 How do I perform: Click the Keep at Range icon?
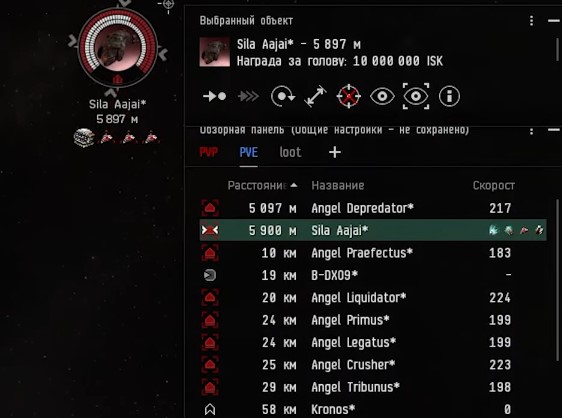point(315,96)
